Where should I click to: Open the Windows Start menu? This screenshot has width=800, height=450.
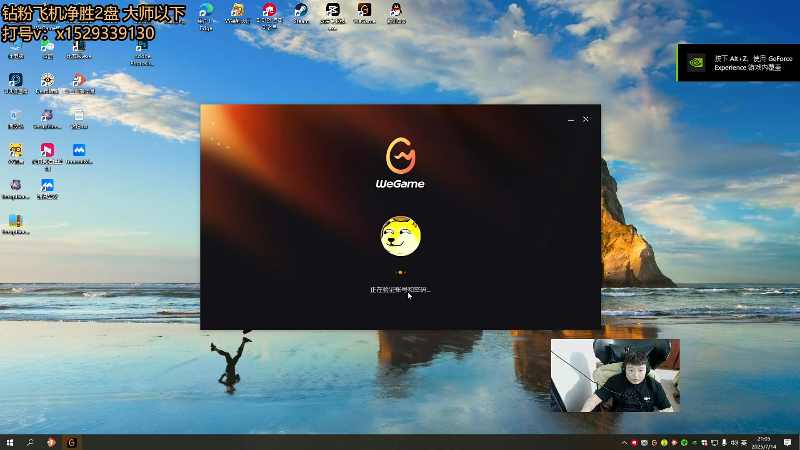pos(10,442)
